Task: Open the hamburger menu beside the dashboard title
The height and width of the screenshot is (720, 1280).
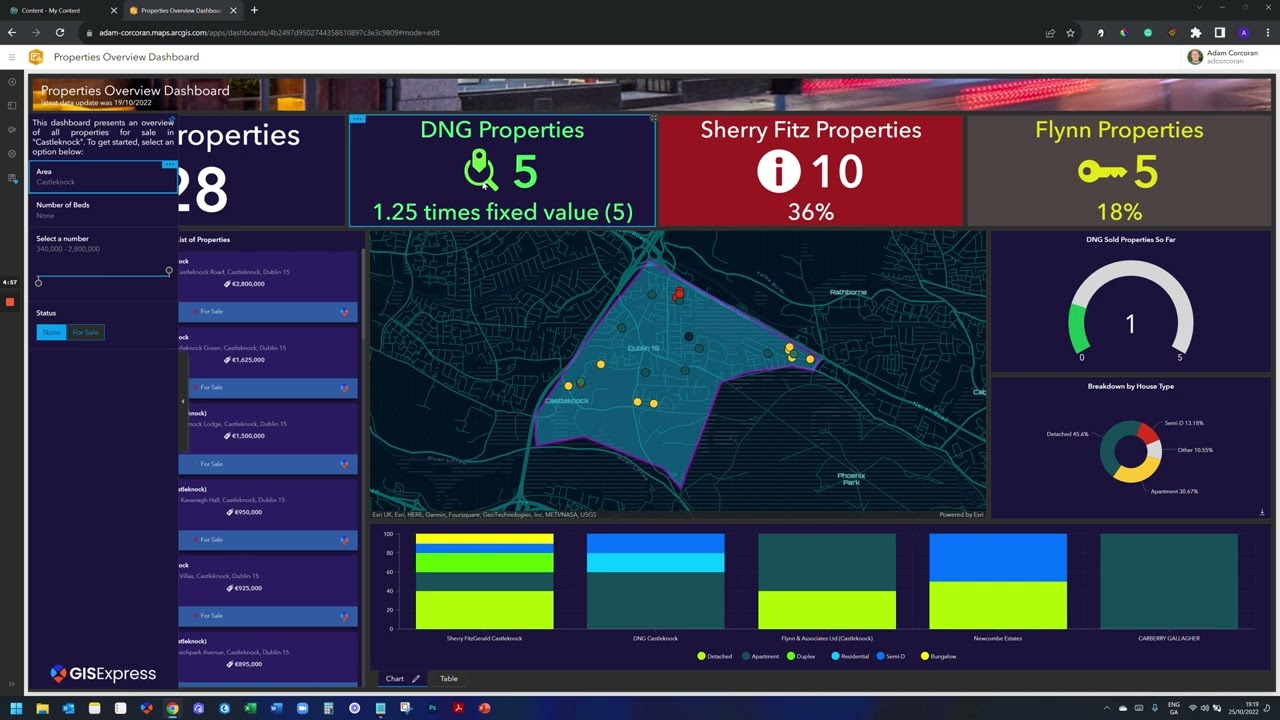Action: click(12, 57)
